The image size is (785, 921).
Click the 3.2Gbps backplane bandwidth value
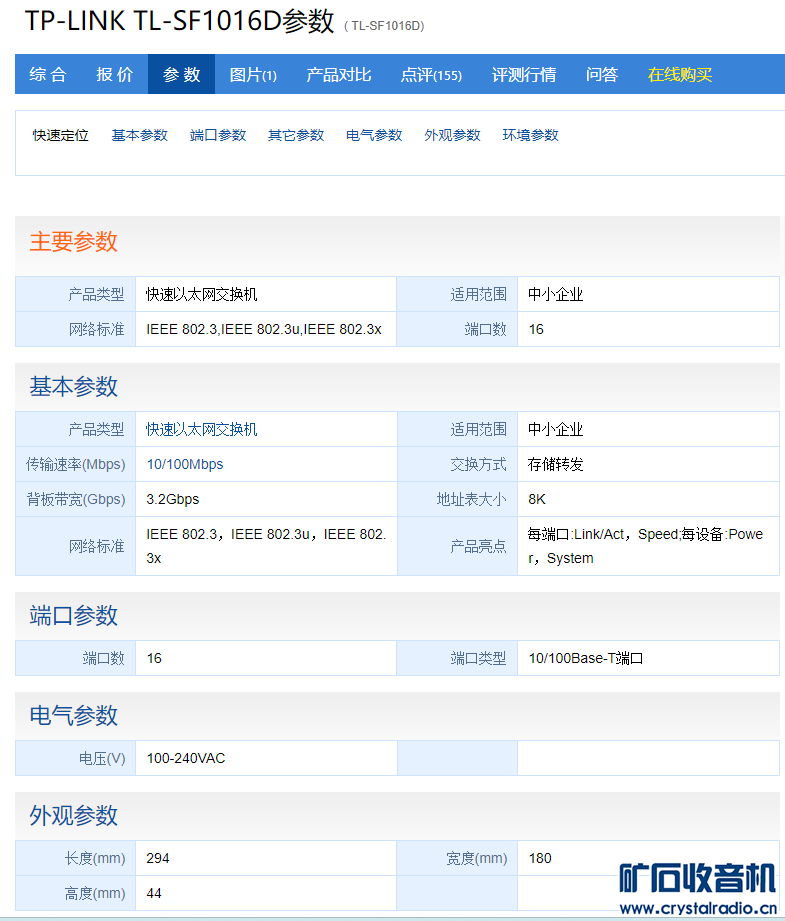173,499
